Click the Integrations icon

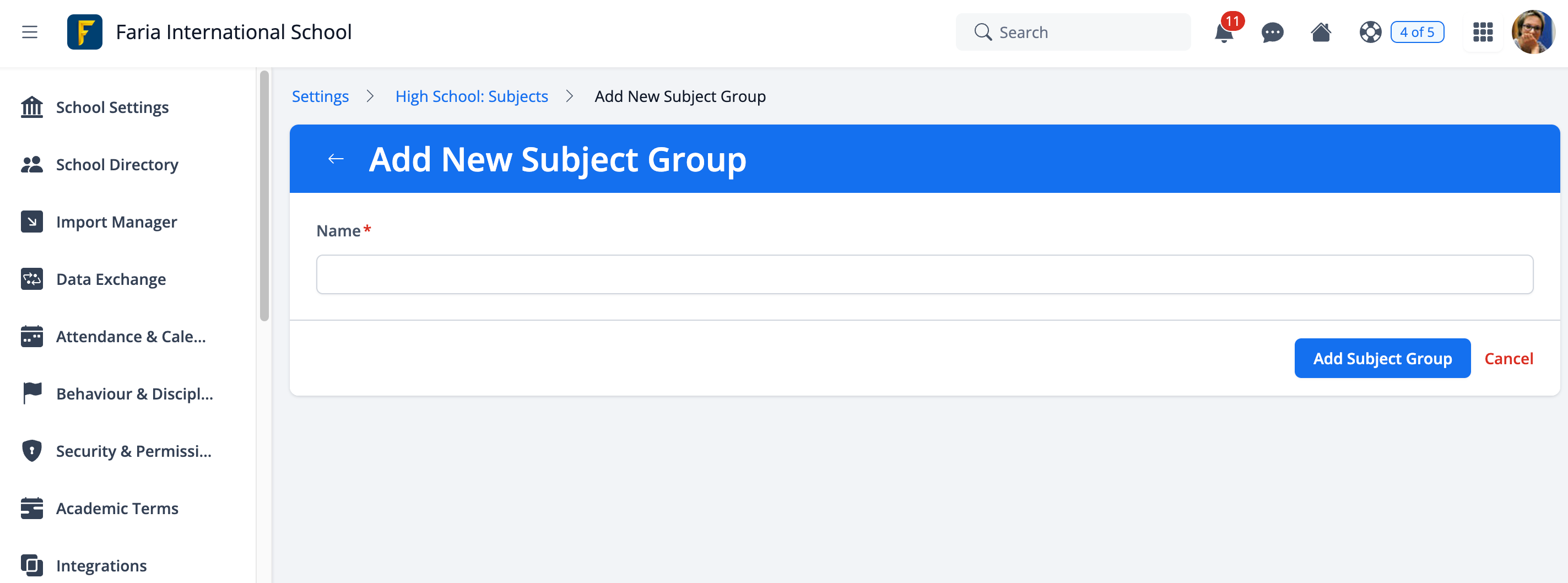coord(31,565)
